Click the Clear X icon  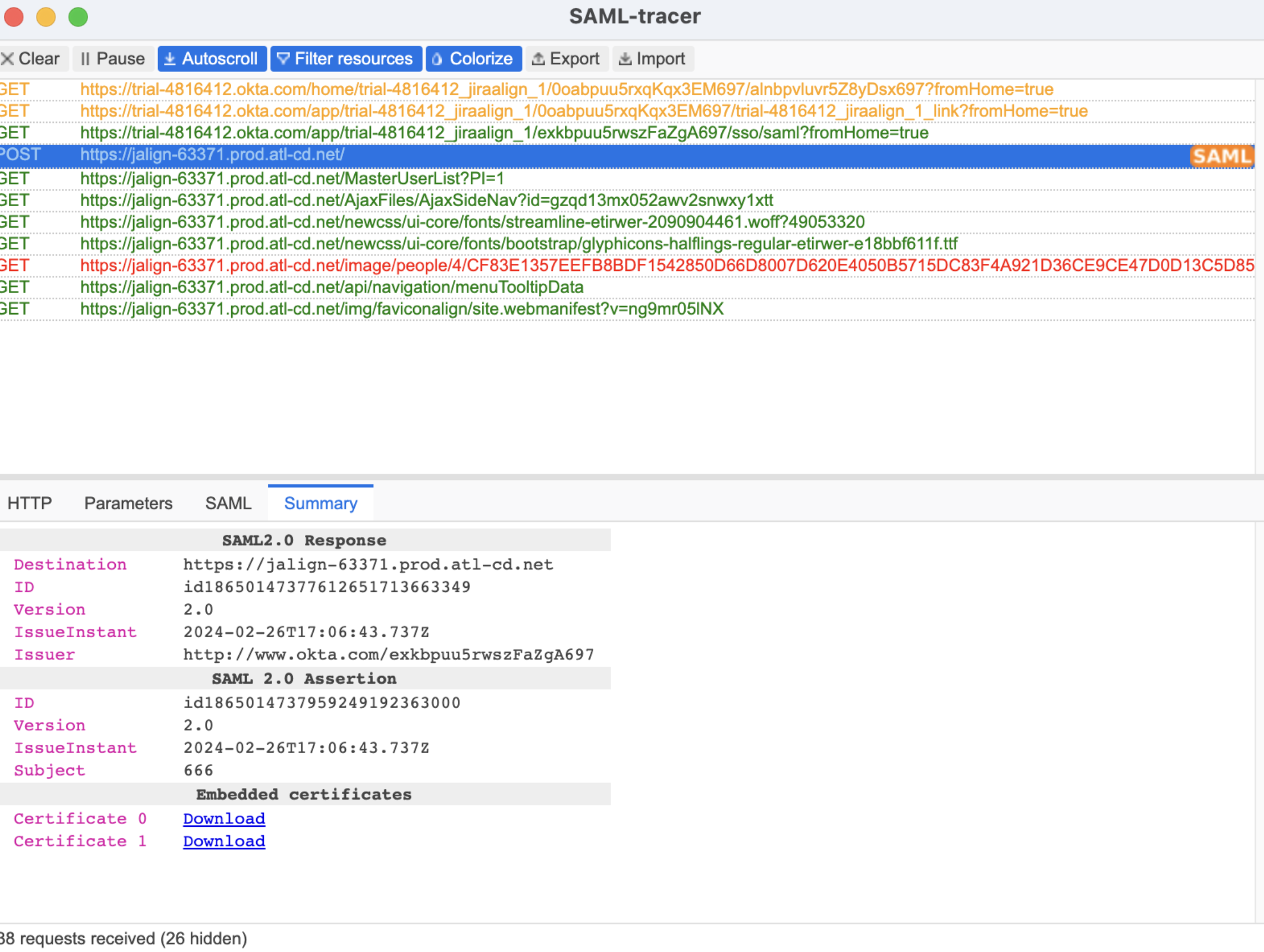click(x=8, y=59)
